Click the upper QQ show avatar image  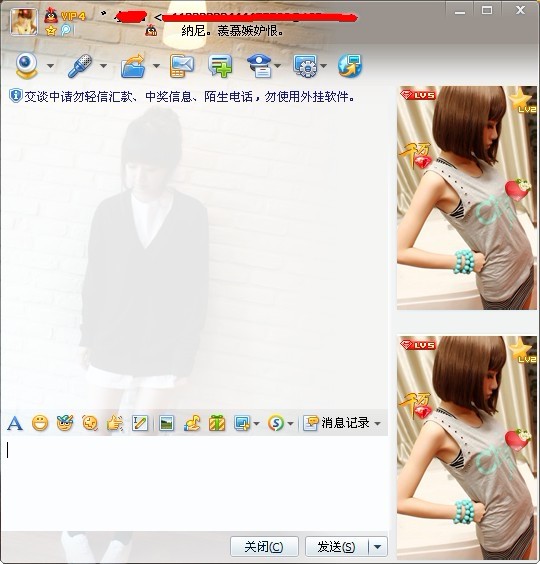pos(467,197)
